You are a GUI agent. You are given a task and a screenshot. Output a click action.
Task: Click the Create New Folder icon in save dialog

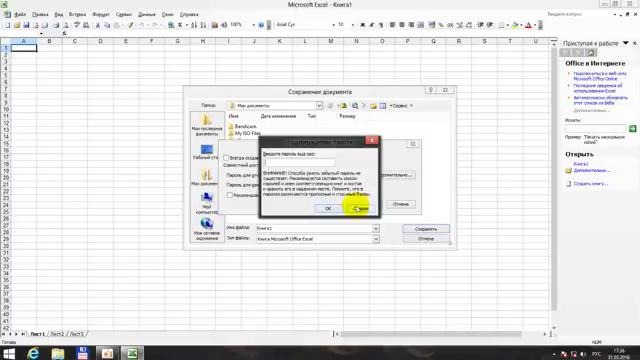[373, 106]
